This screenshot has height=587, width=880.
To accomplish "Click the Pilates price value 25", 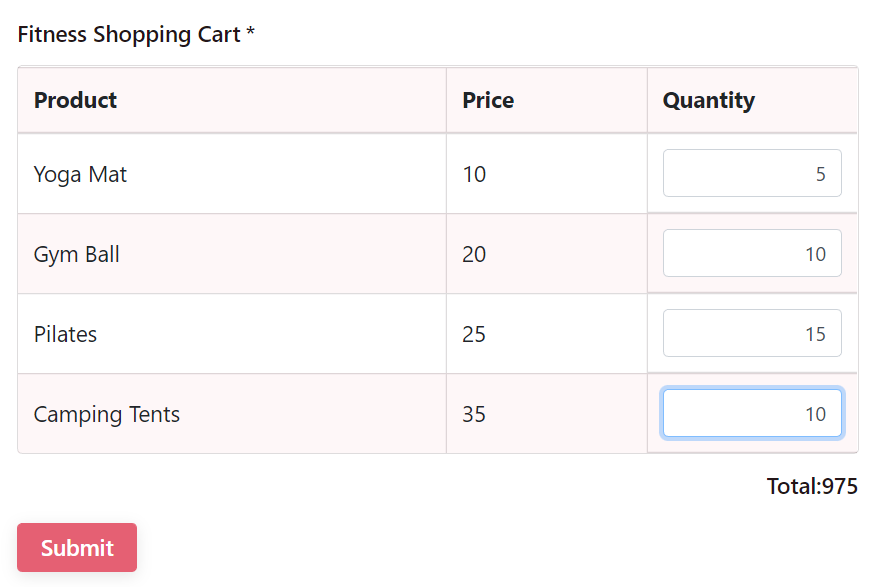I will pos(474,334).
